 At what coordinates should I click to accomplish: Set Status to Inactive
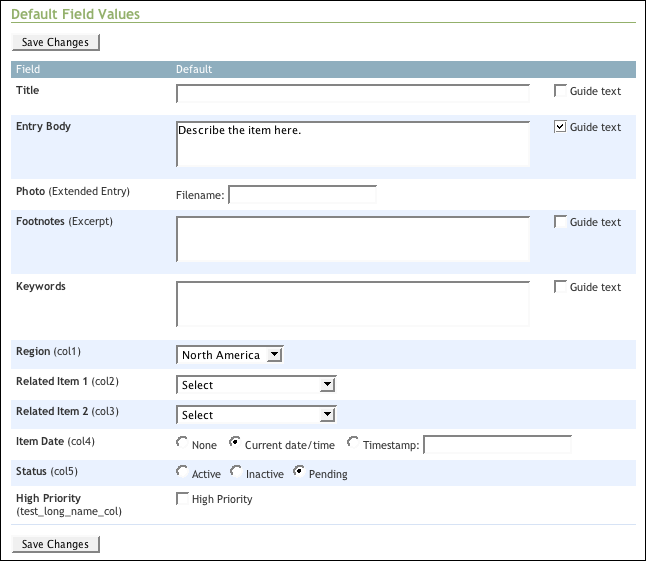(236, 471)
